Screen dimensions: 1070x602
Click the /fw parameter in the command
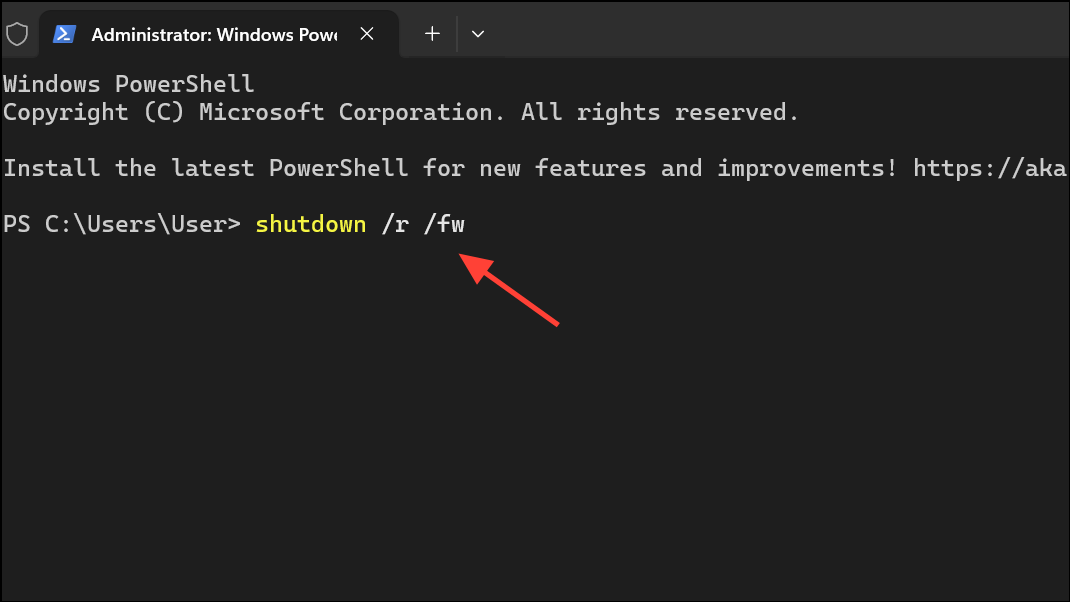[x=444, y=225]
